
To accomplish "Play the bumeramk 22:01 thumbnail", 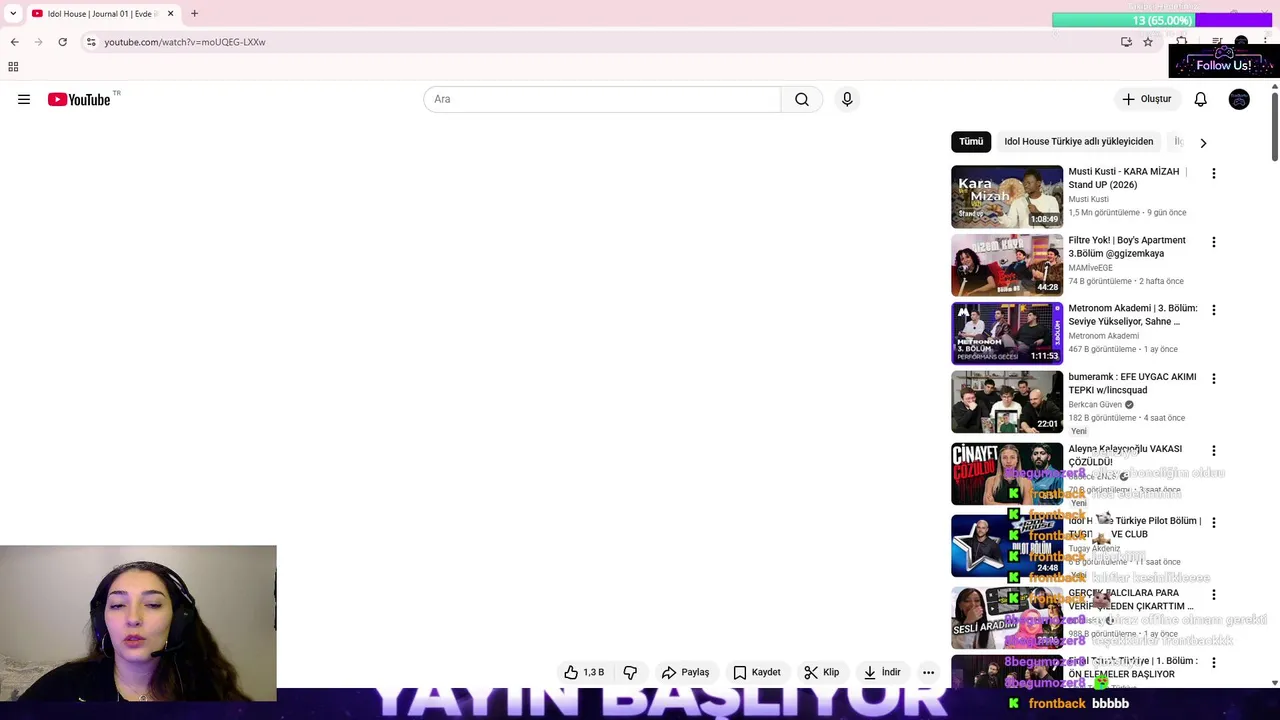I will tap(1007, 402).
